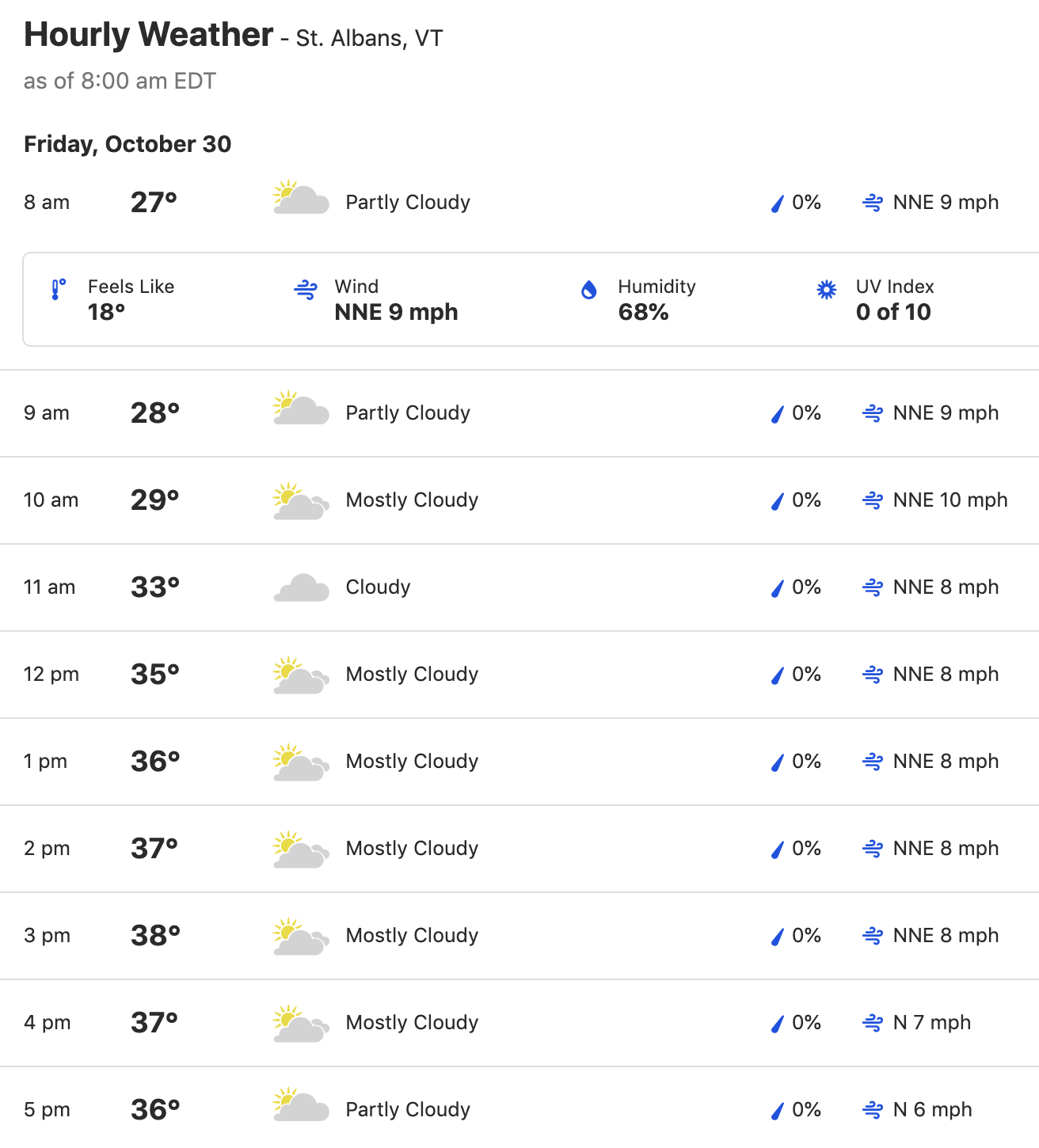This screenshot has height=1148, width=1039.
Task: Select the 1 pm Mostly Cloudy row
Action: 519,762
